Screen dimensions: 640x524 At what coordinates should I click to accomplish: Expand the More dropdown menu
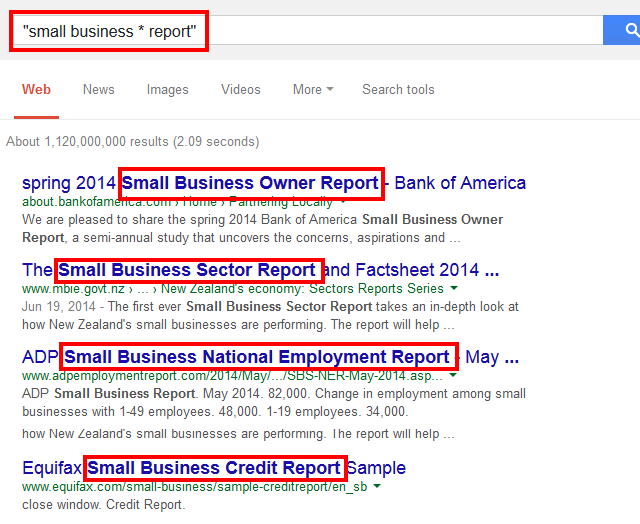coord(313,89)
